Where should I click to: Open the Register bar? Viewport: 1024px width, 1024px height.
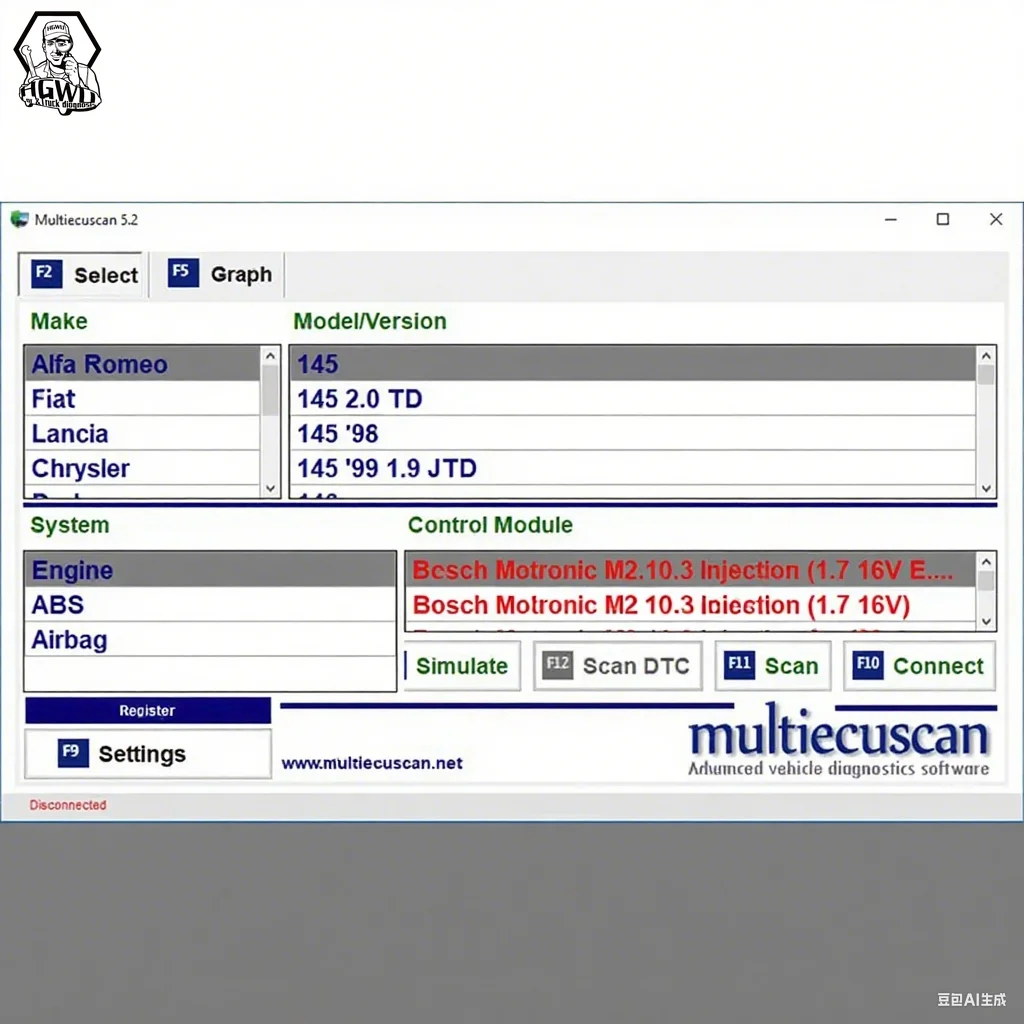(148, 710)
